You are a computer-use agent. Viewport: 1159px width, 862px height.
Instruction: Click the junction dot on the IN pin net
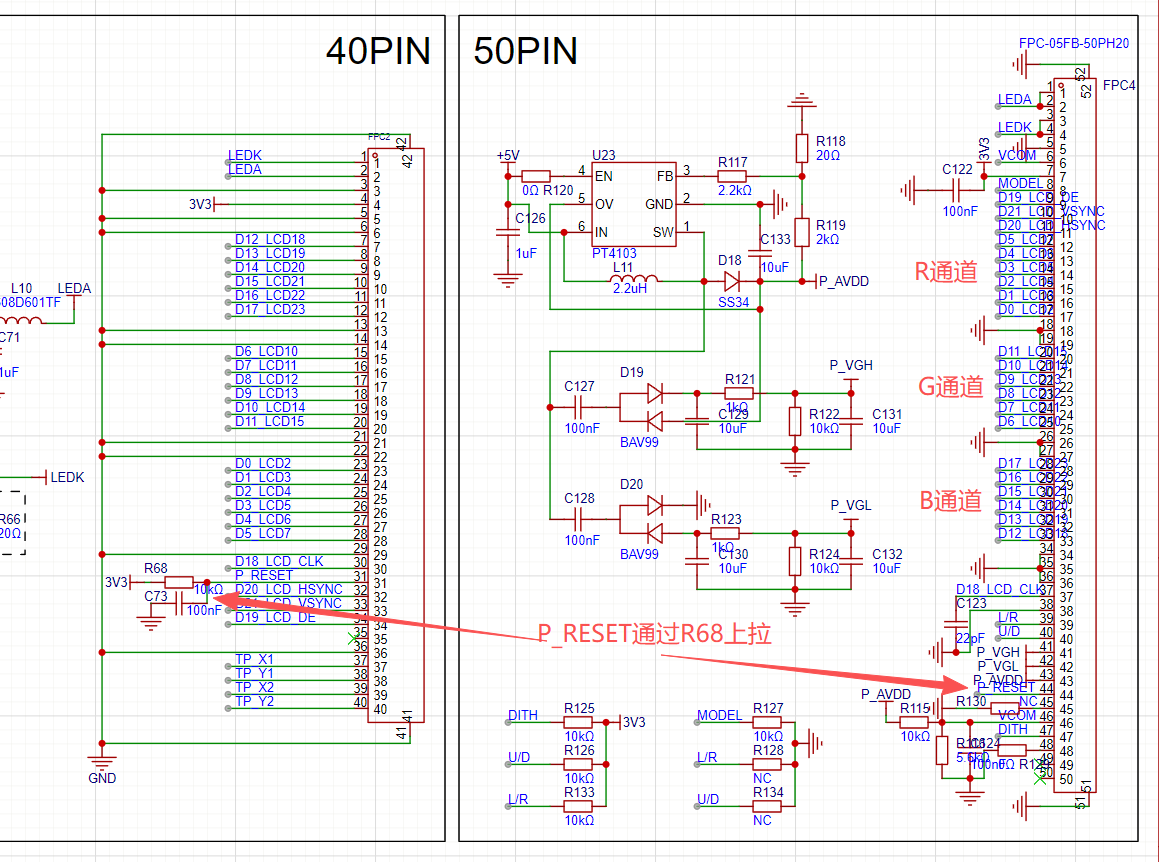[564, 232]
